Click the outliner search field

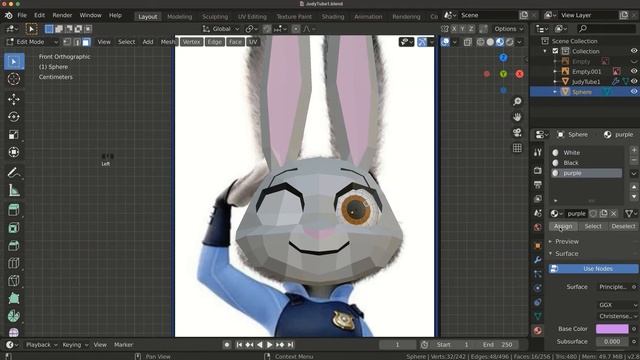607,29
